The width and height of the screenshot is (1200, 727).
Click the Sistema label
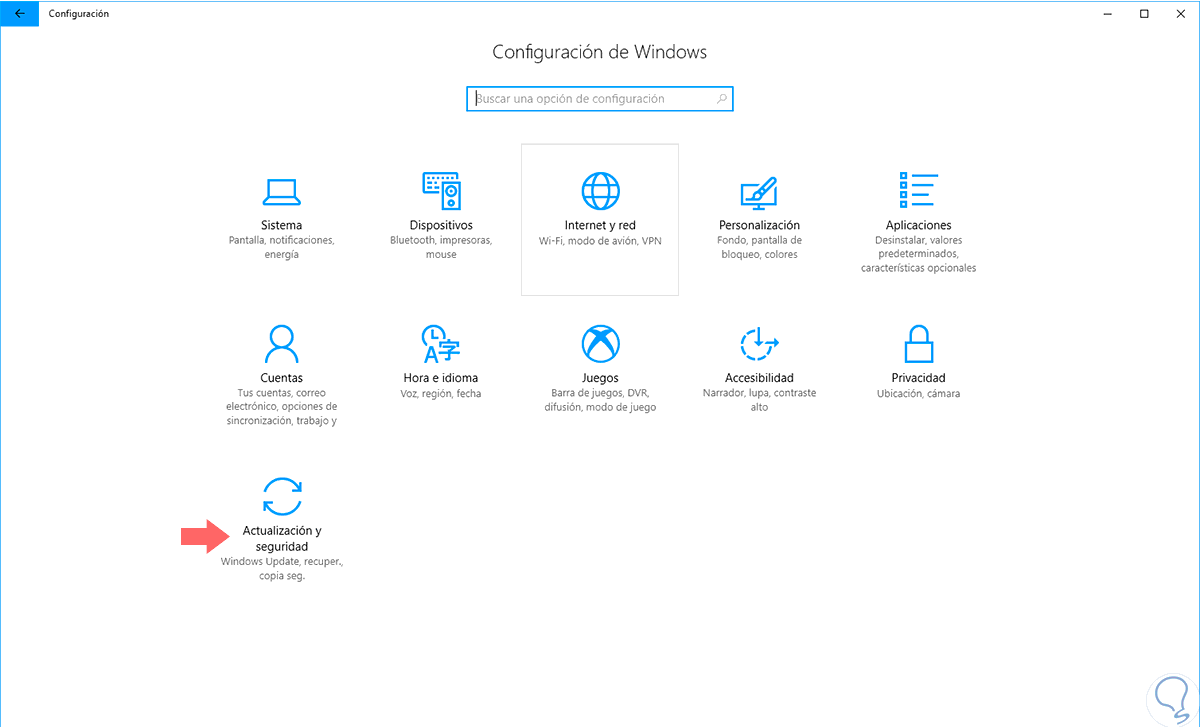[281, 225]
